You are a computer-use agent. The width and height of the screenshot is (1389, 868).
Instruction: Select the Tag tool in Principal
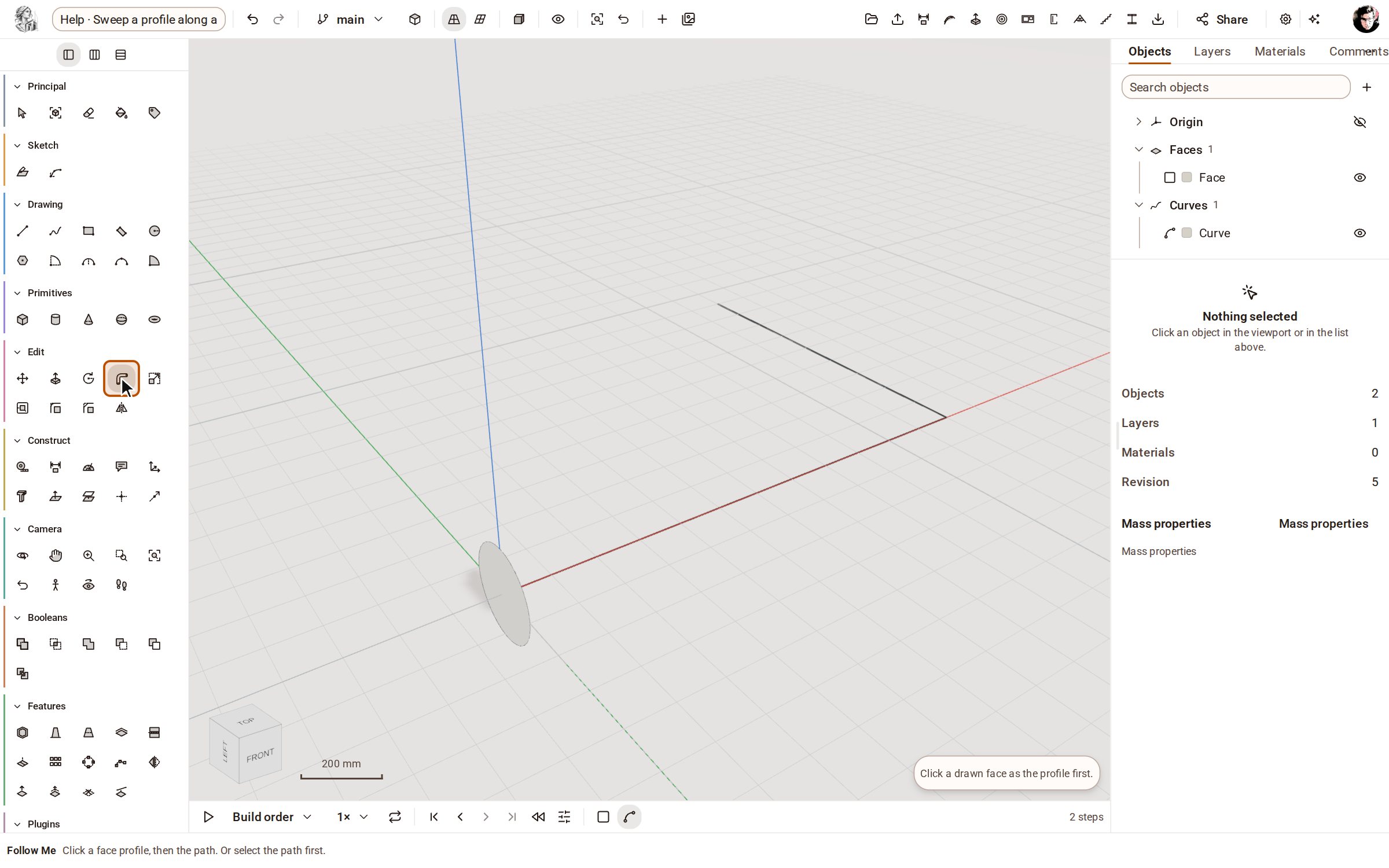[155, 113]
